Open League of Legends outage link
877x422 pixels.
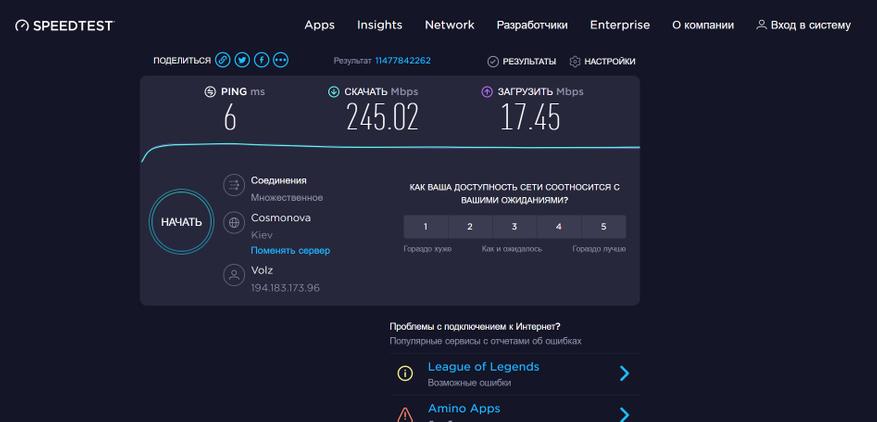pos(483,367)
